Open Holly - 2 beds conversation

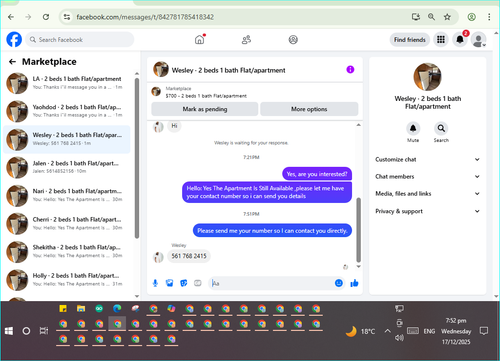67,279
